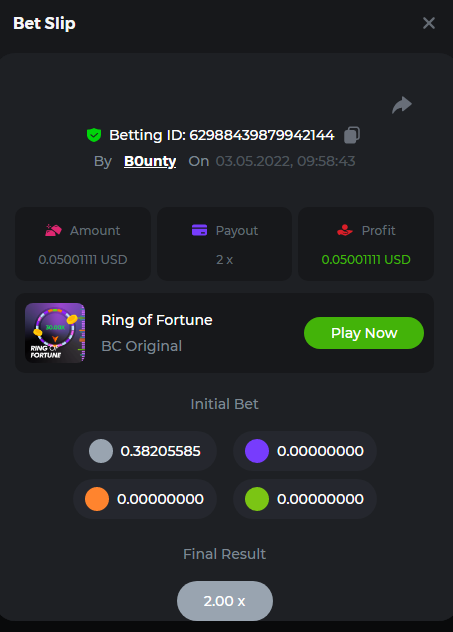
Task: Click the purple Payout card icon
Action: (x=199, y=230)
